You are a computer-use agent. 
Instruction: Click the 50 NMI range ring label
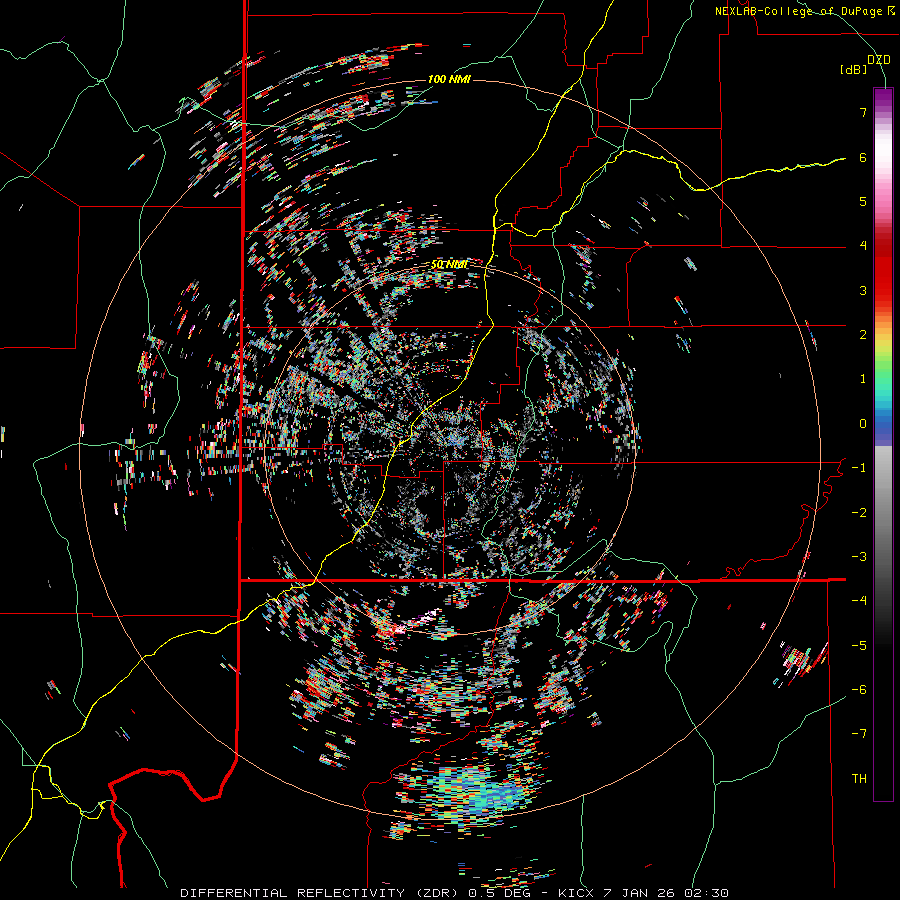pos(449,265)
